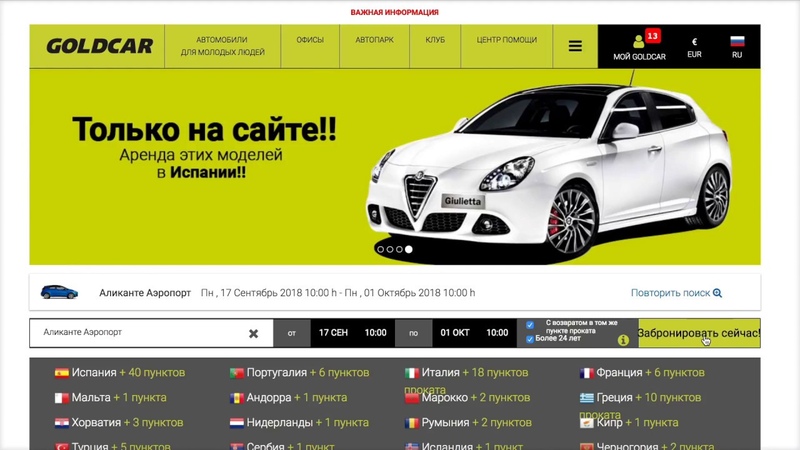The height and width of the screenshot is (450, 800).
Task: Toggle the return to same rental point checkbox
Action: point(530,325)
